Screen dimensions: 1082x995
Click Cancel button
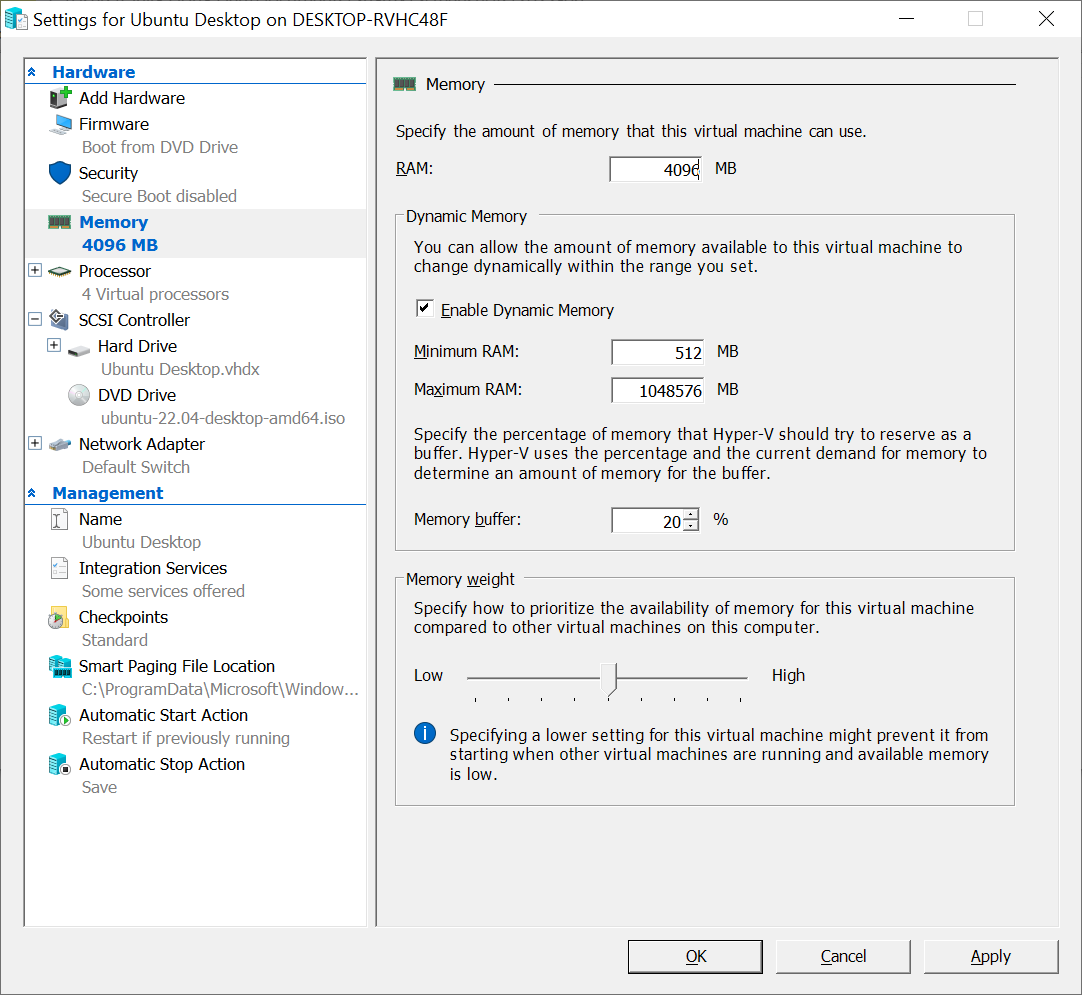pos(843,956)
